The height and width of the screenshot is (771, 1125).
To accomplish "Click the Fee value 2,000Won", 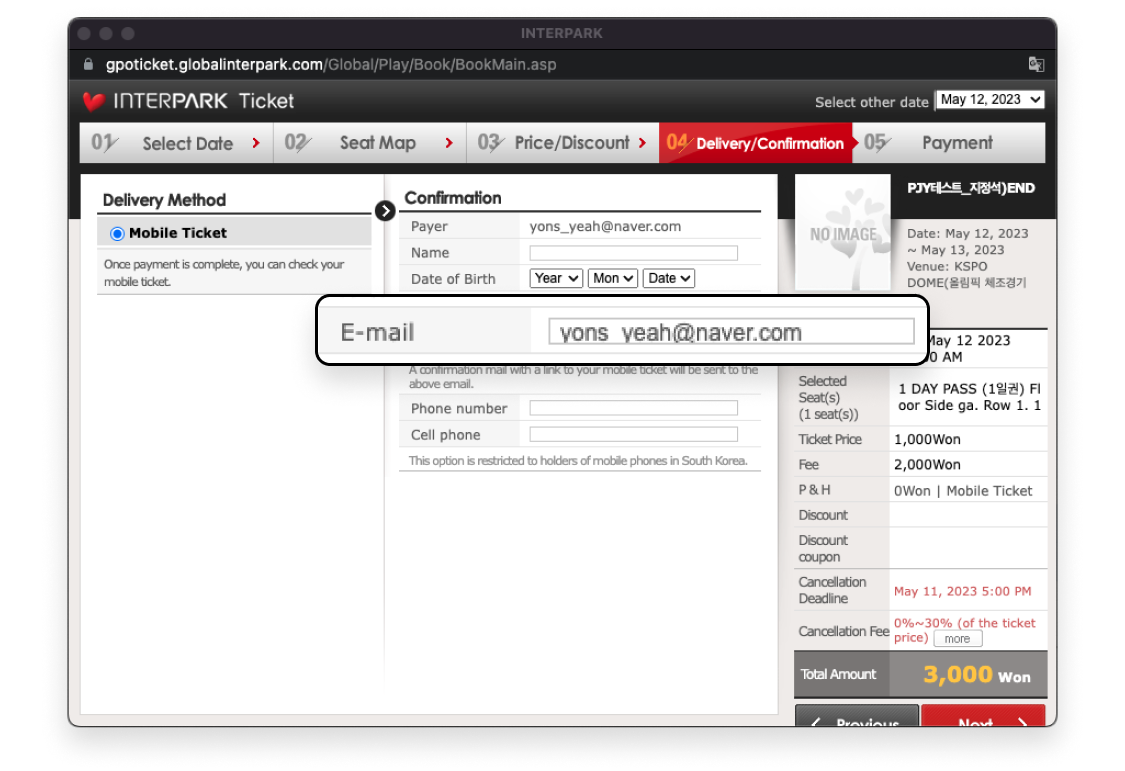I will (927, 465).
